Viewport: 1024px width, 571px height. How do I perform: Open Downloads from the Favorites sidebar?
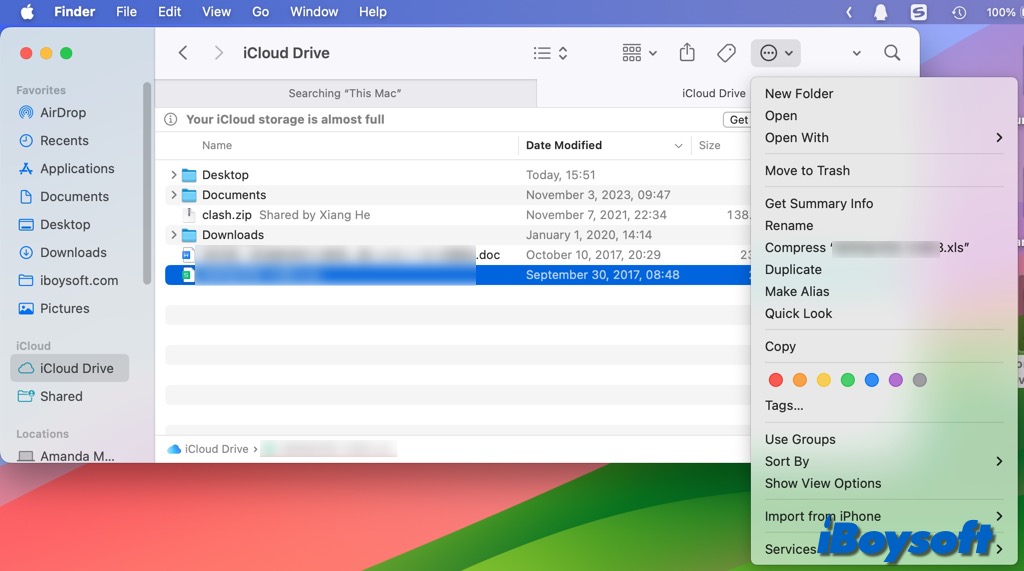click(73, 253)
